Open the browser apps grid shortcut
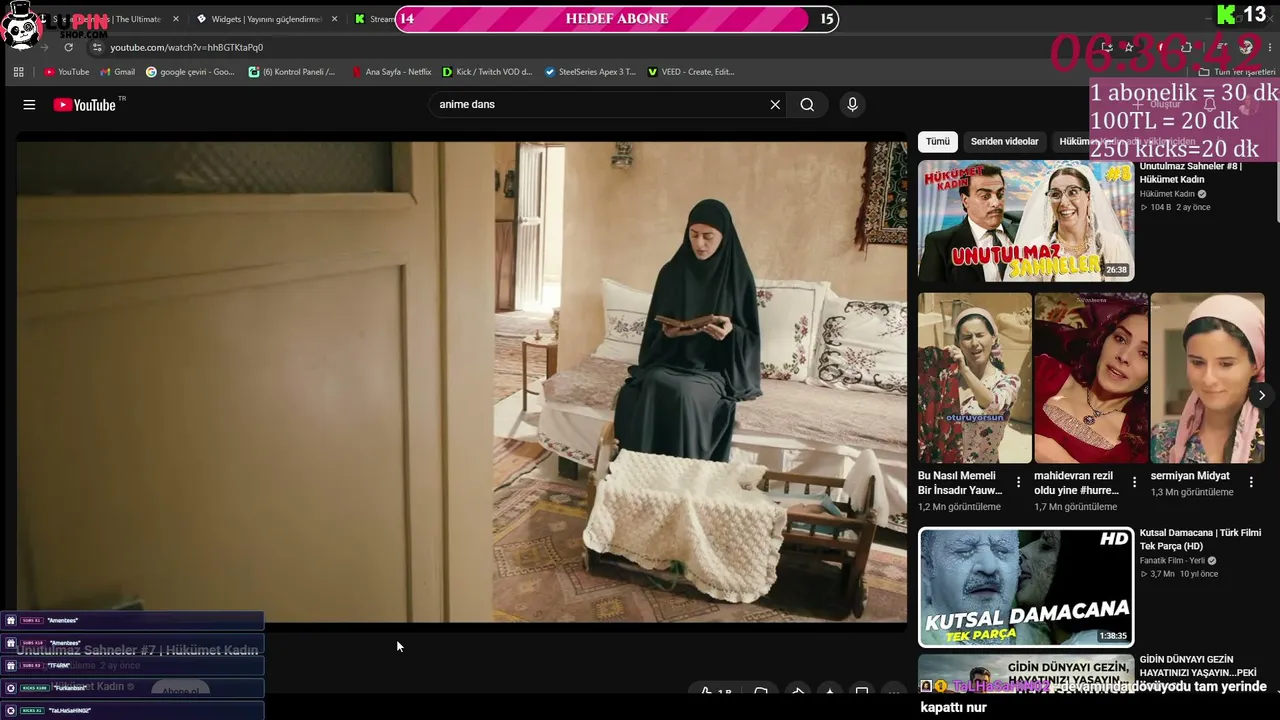The image size is (1280, 720). coord(18,72)
